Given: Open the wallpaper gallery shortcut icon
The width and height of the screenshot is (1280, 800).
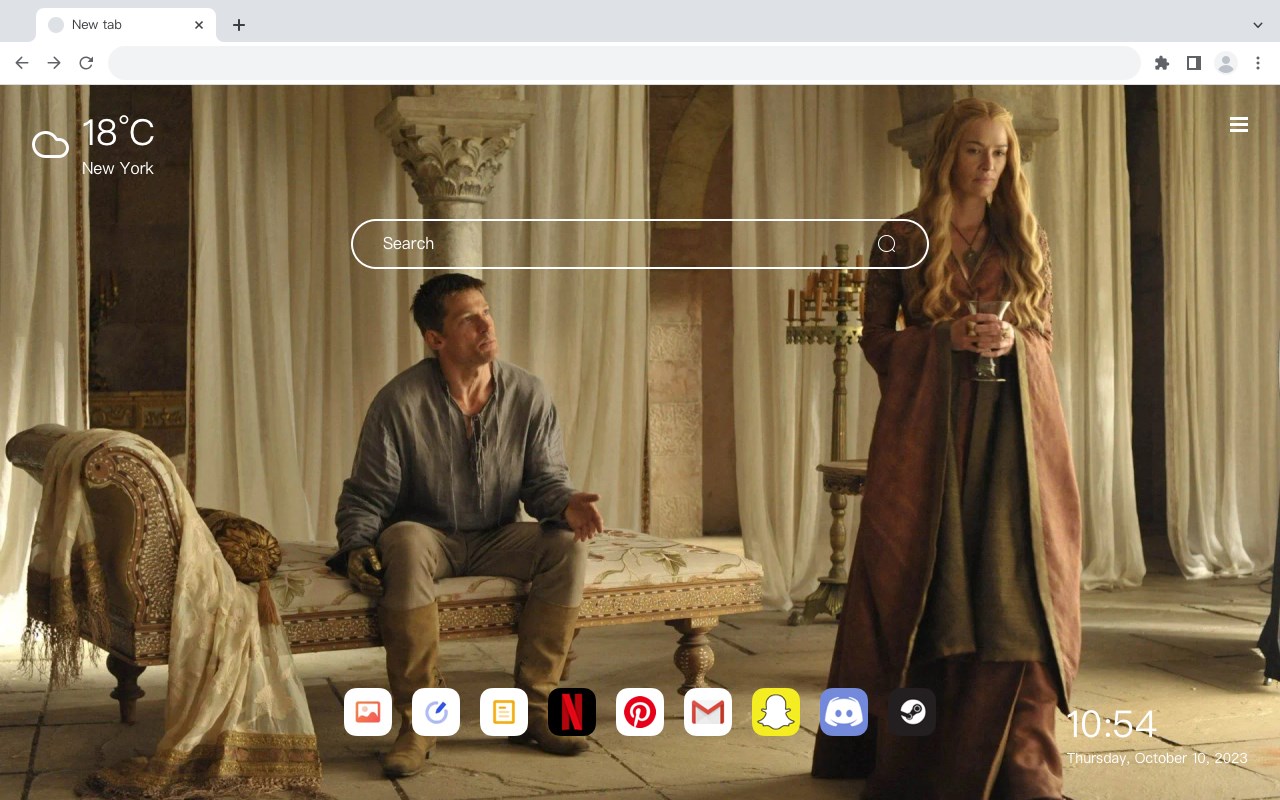Looking at the screenshot, I should pyautogui.click(x=368, y=712).
